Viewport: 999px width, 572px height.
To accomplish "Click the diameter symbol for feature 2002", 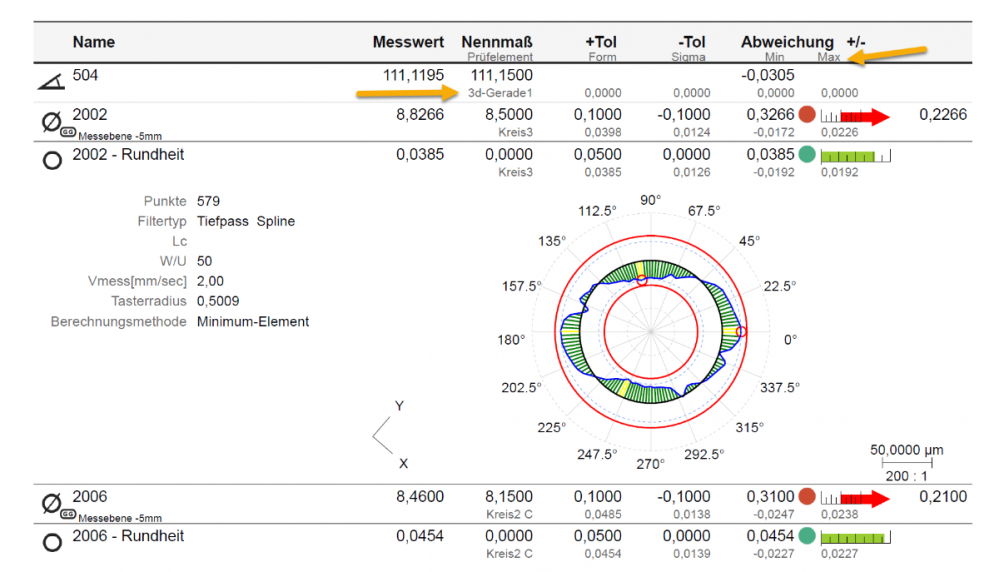I will (51, 122).
